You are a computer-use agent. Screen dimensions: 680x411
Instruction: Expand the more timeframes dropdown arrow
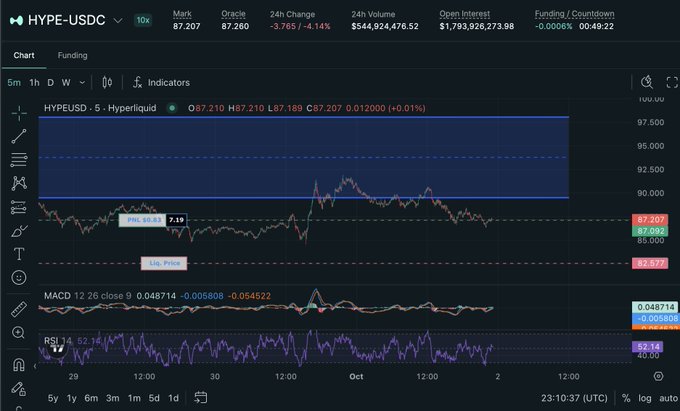tap(82, 82)
